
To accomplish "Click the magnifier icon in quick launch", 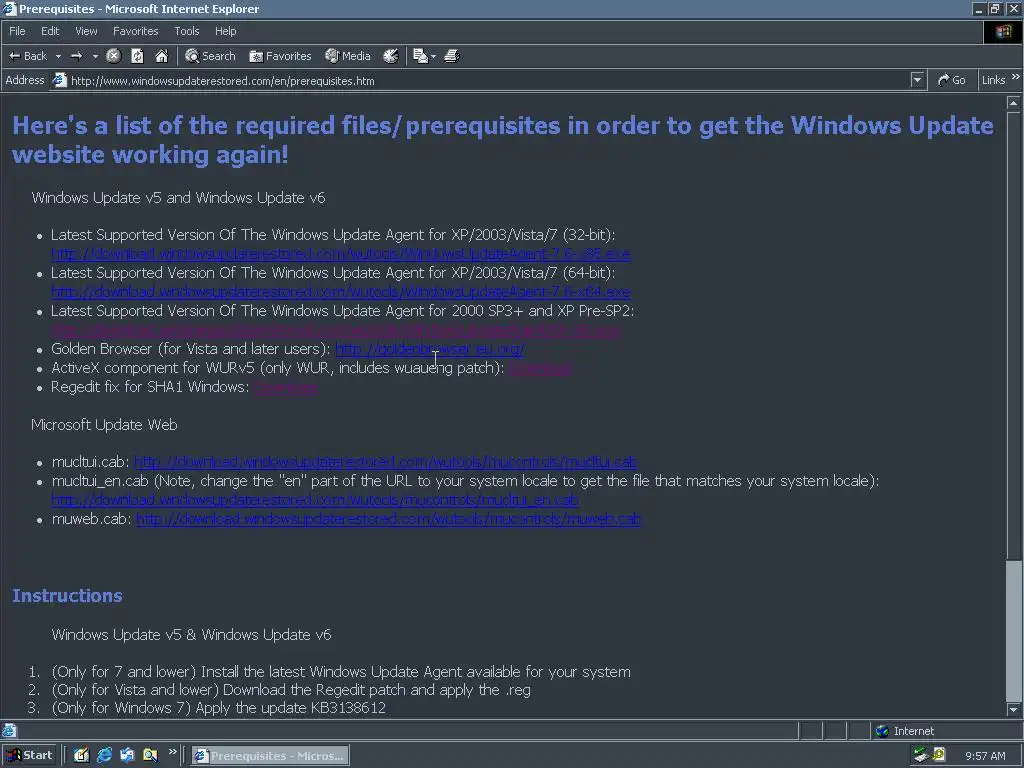I will tap(150, 756).
